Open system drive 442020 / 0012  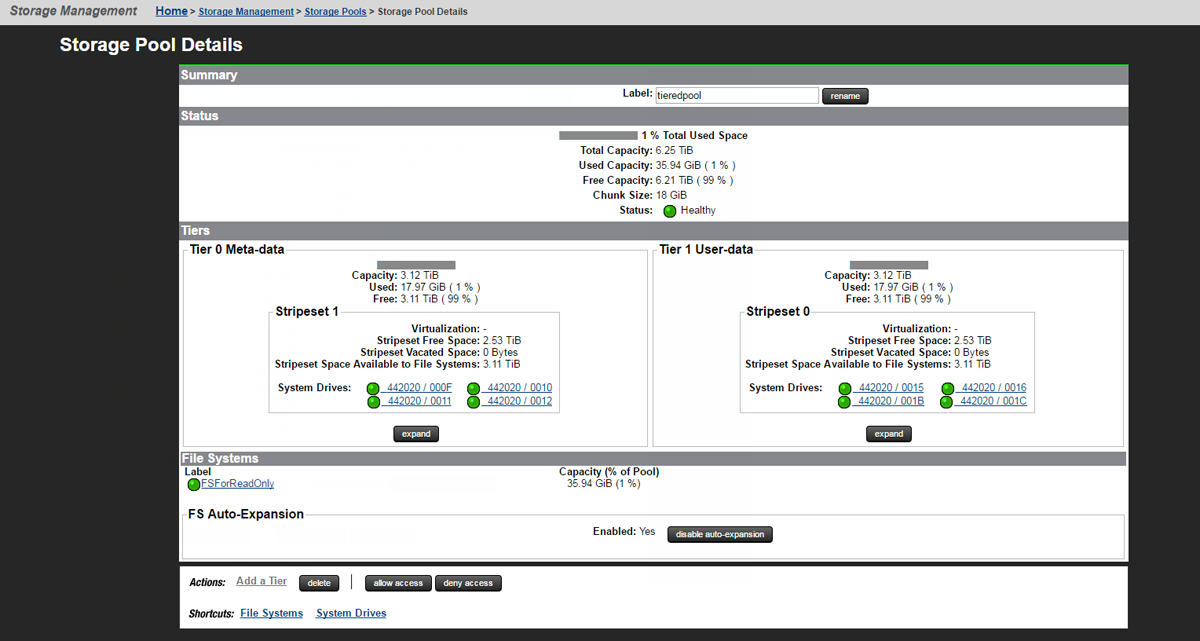[519, 401]
